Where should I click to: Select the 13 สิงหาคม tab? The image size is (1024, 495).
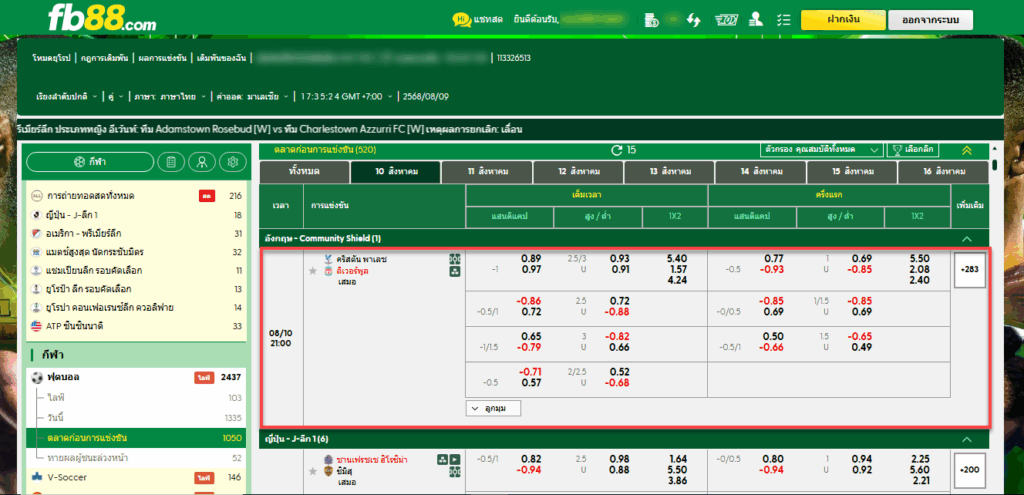[x=669, y=172]
